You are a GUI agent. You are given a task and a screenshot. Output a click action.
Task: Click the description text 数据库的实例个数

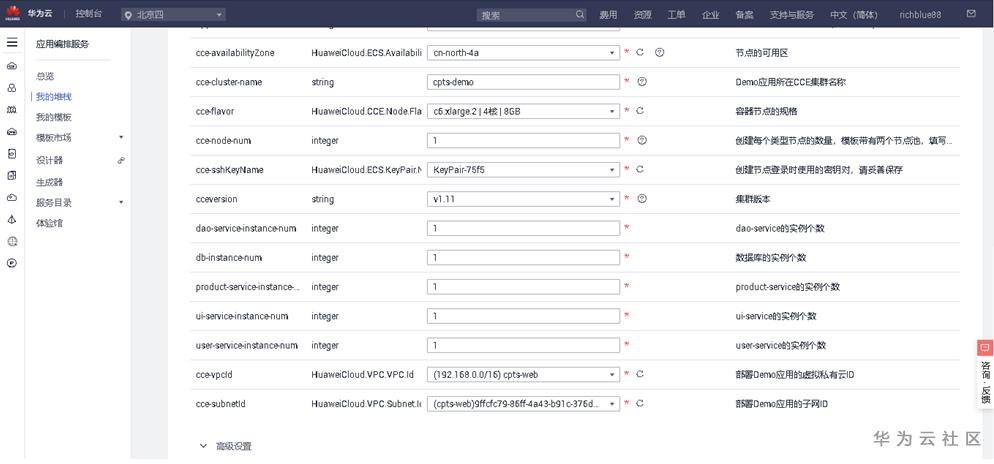tap(771, 258)
